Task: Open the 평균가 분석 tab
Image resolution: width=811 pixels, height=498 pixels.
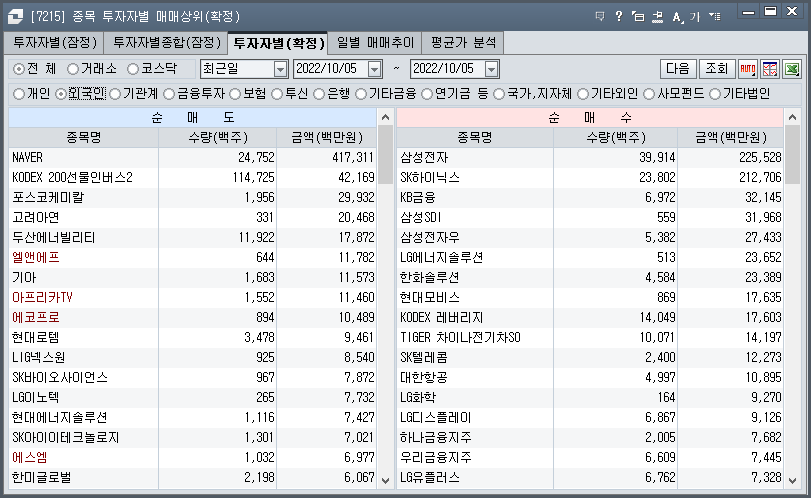Action: pyautogui.click(x=463, y=43)
